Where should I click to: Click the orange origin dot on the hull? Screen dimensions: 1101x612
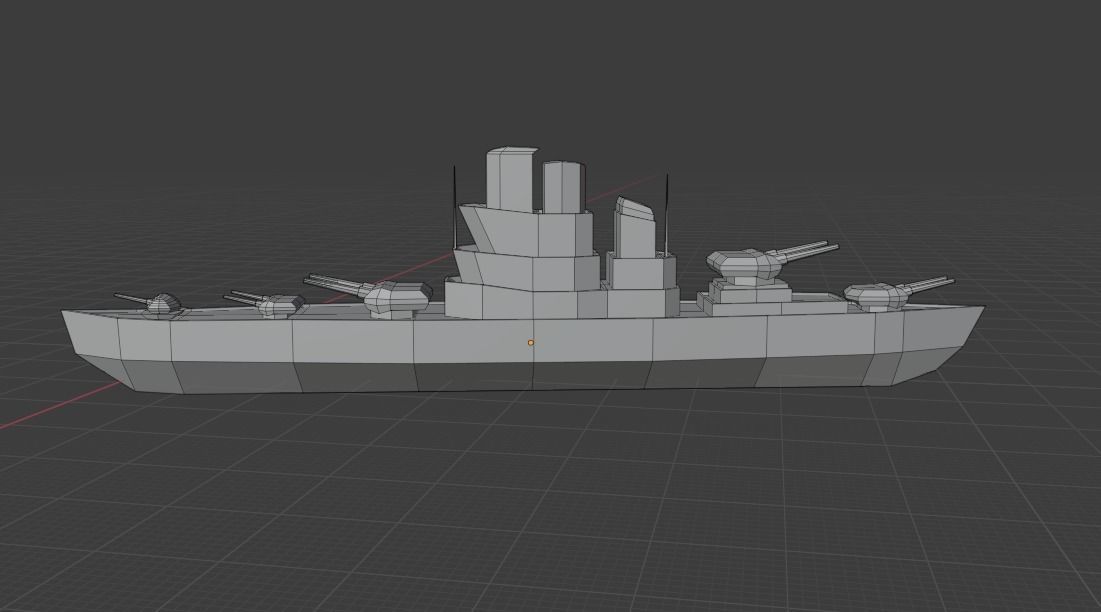530,342
